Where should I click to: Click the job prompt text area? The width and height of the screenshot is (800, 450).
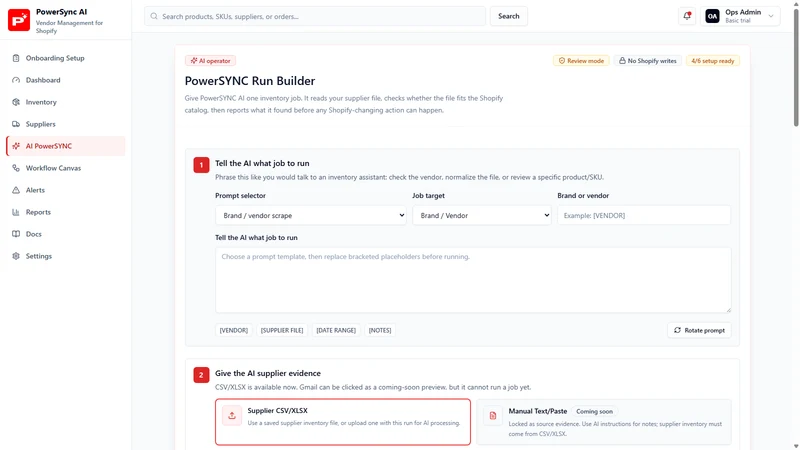pyautogui.click(x=473, y=280)
